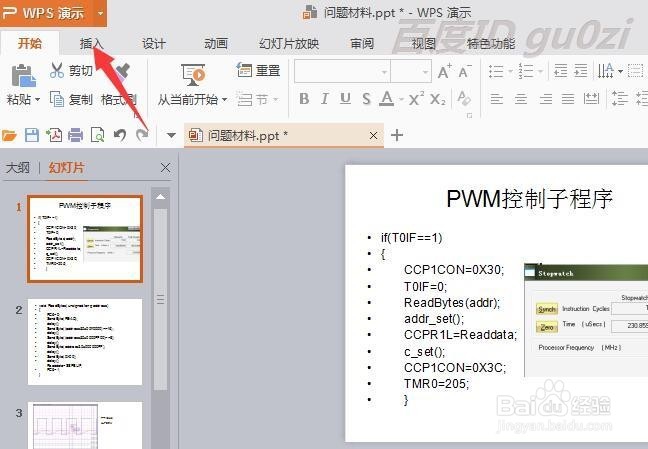Image resolution: width=648 pixels, height=449 pixels.
Task: Apply font color A
Action: coord(387,98)
